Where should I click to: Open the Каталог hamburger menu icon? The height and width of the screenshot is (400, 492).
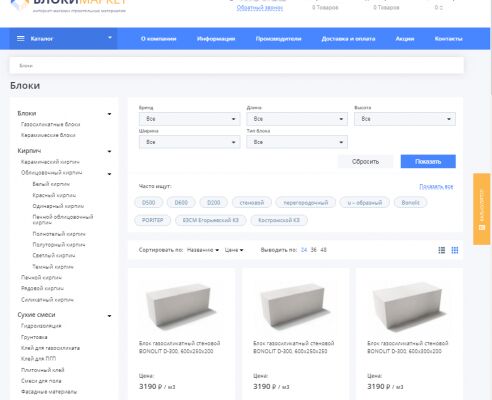point(21,38)
